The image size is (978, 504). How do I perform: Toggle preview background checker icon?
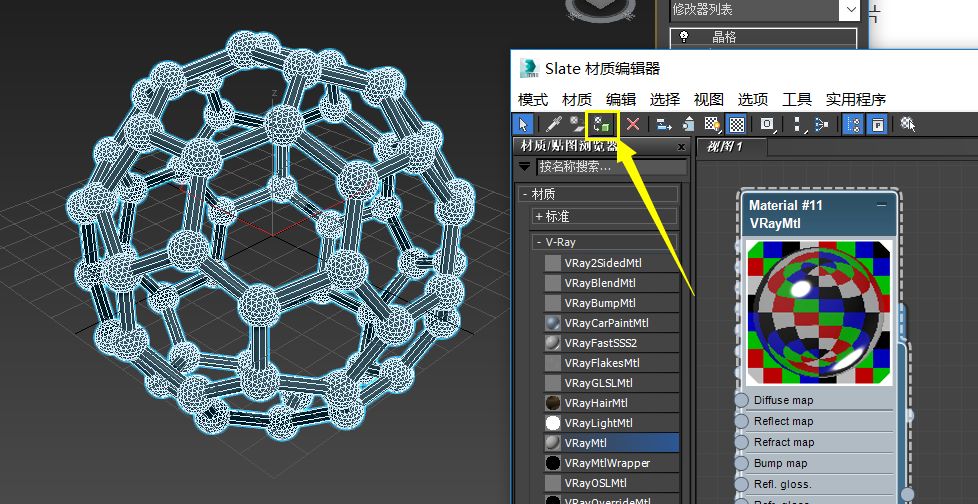737,124
